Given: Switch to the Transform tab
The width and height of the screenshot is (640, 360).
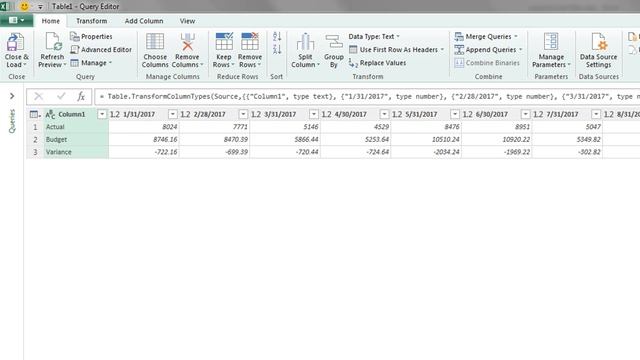Looking at the screenshot, I should [91, 21].
